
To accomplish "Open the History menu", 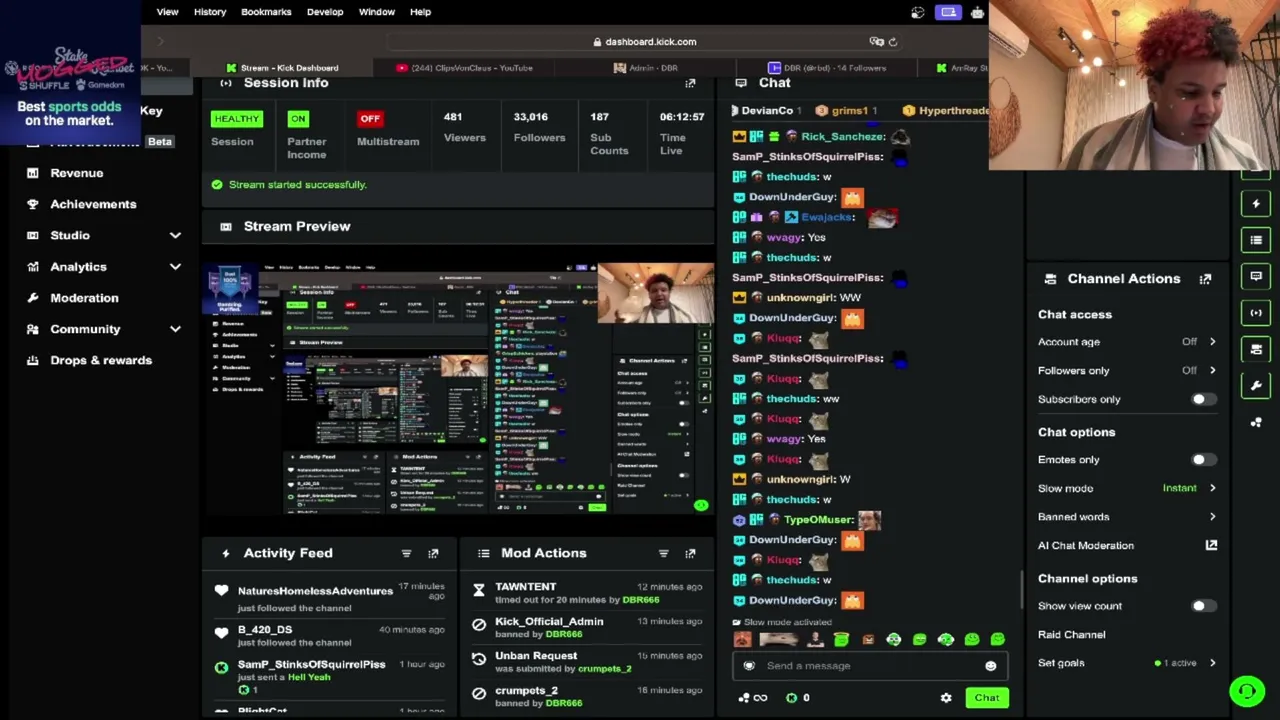I will click(x=210, y=12).
